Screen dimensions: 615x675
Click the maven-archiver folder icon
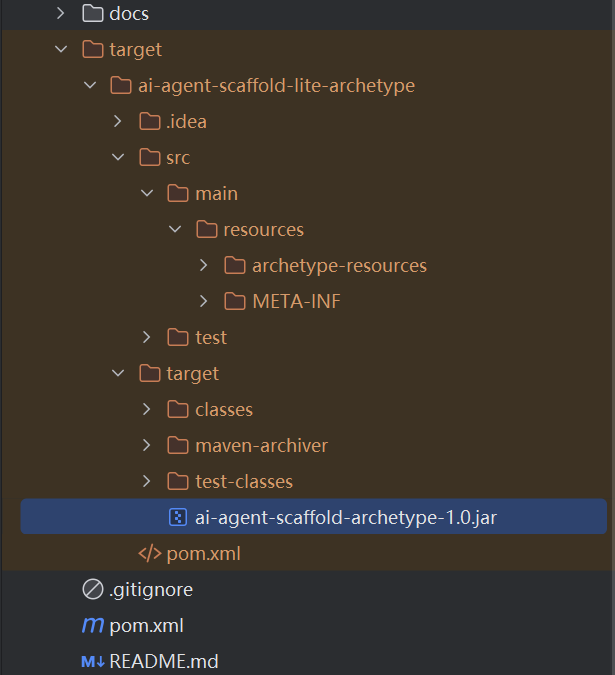coord(178,445)
